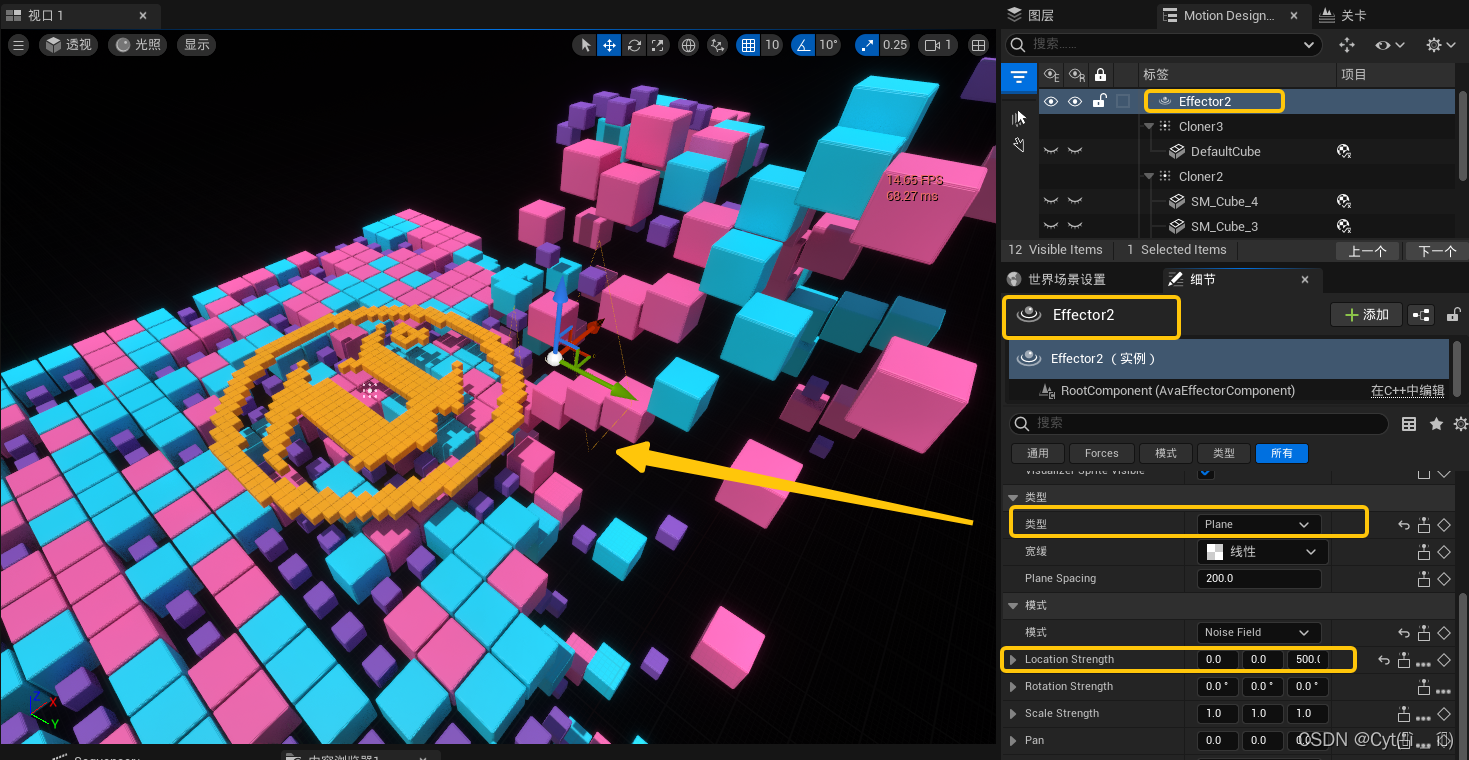Open outliner eye view options dropdown

1390,45
